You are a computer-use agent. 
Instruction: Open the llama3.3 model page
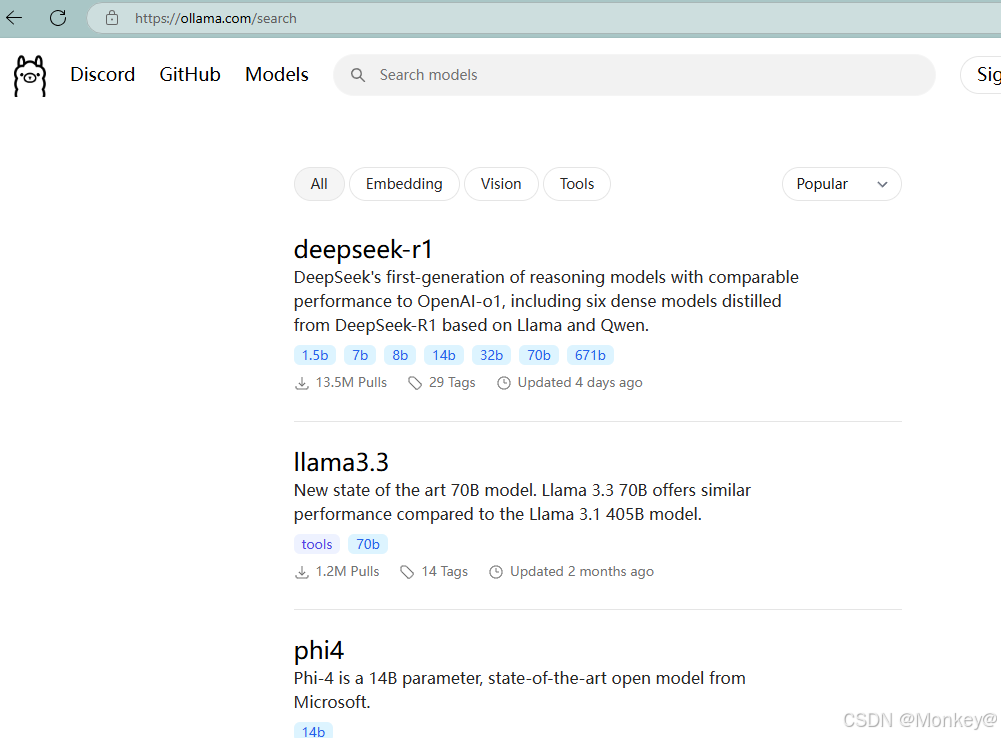click(341, 462)
